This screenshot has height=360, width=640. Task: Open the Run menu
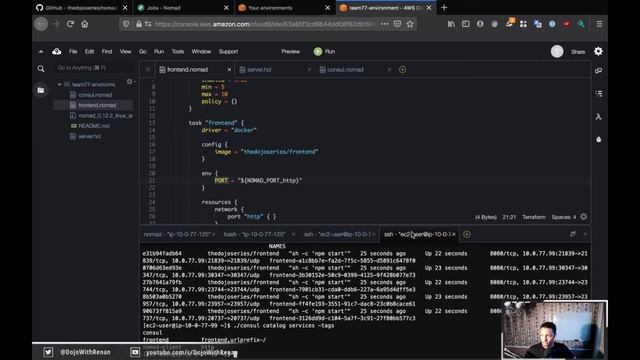pos(159,51)
